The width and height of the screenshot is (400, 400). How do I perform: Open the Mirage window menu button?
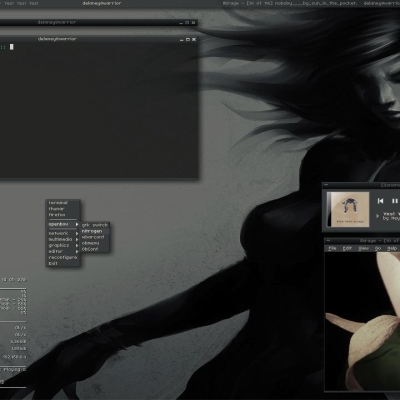(328, 240)
